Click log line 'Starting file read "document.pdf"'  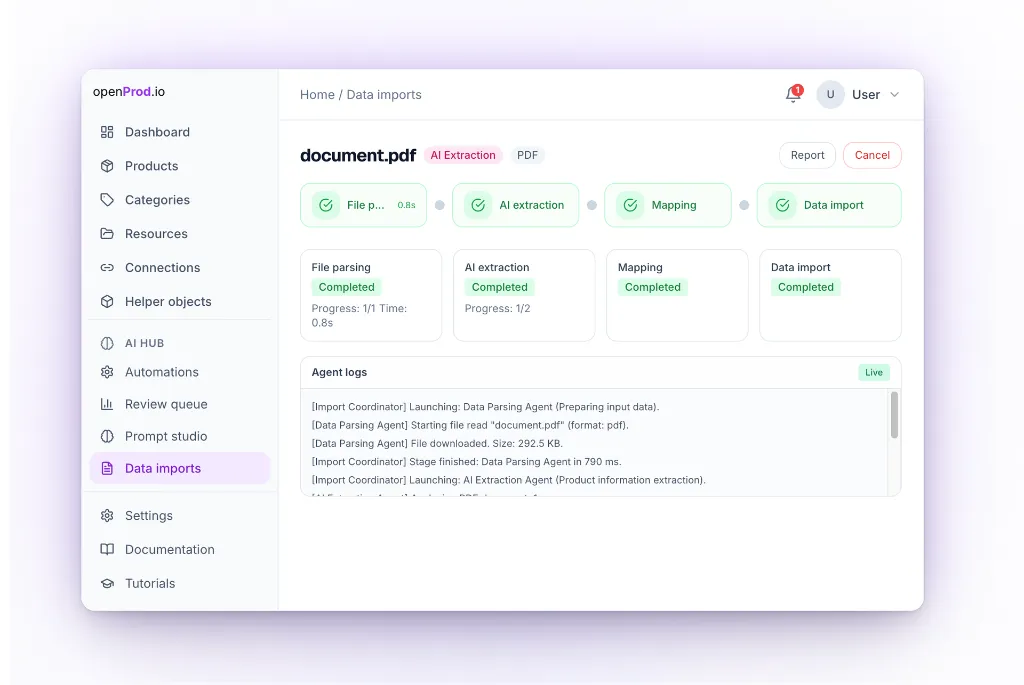tap(470, 425)
